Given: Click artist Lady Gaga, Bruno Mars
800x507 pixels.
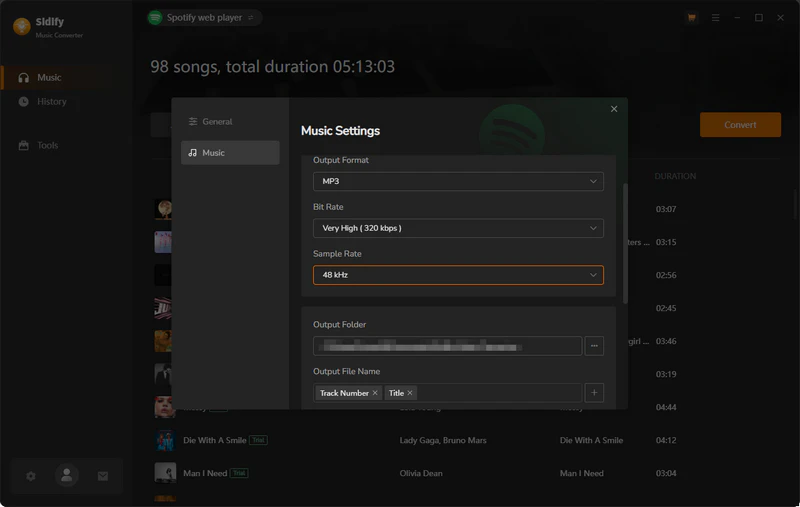Looking at the screenshot, I should 443,440.
